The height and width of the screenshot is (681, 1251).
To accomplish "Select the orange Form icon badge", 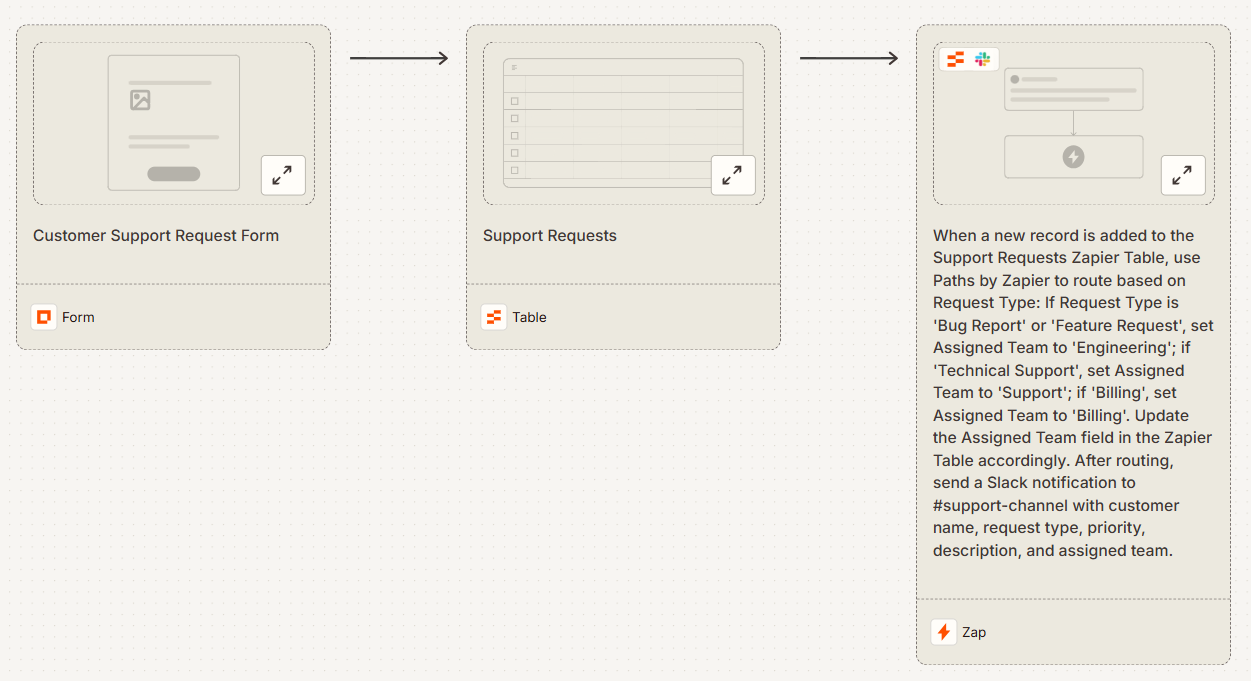I will [x=44, y=316].
